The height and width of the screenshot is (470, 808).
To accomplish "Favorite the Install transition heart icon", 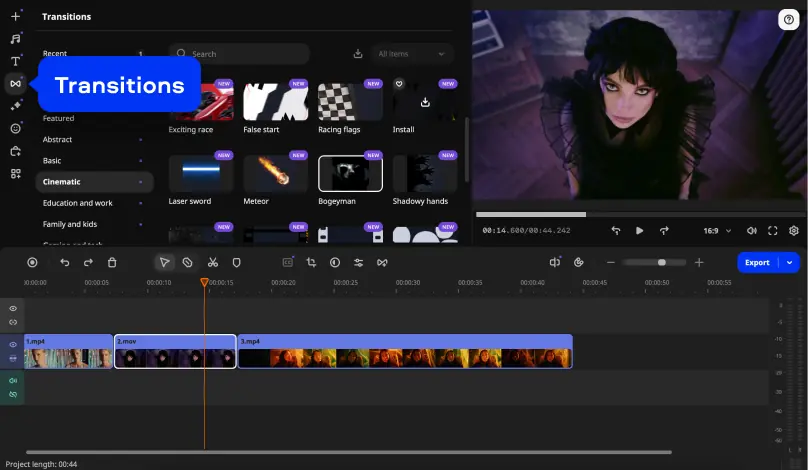I will coord(399,83).
